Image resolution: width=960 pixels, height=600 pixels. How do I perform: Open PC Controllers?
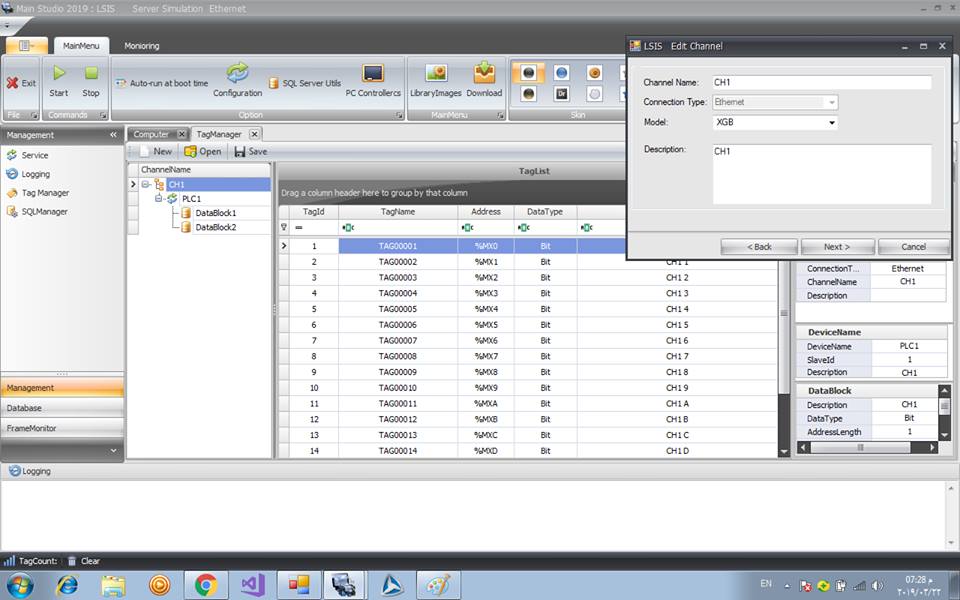pos(373,80)
